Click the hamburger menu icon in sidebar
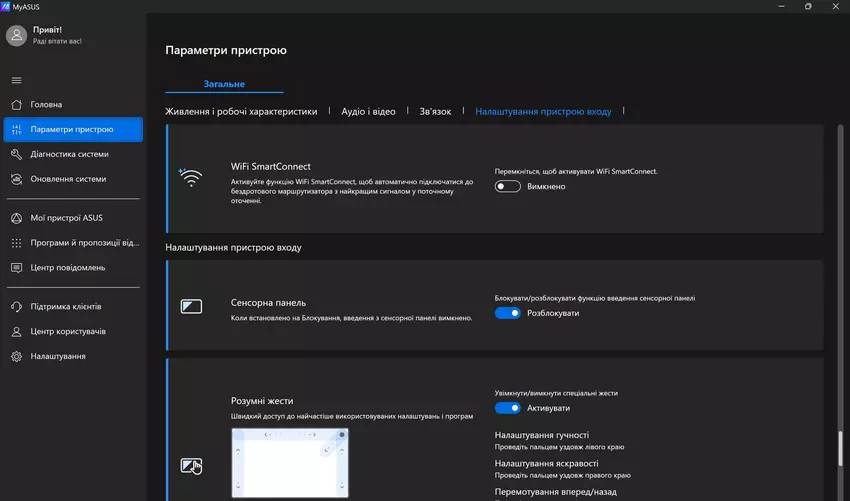850x501 pixels. pyautogui.click(x=16, y=80)
